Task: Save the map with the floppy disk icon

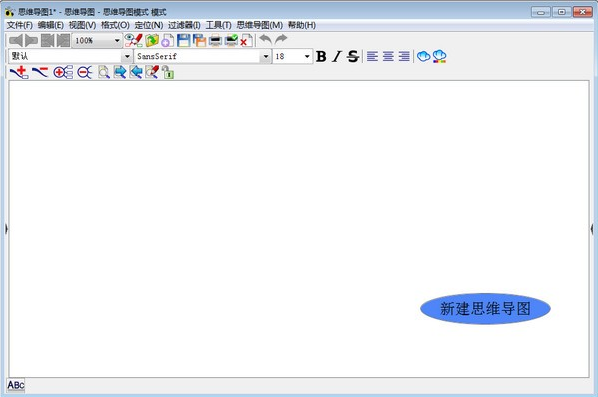Action: pos(183,40)
